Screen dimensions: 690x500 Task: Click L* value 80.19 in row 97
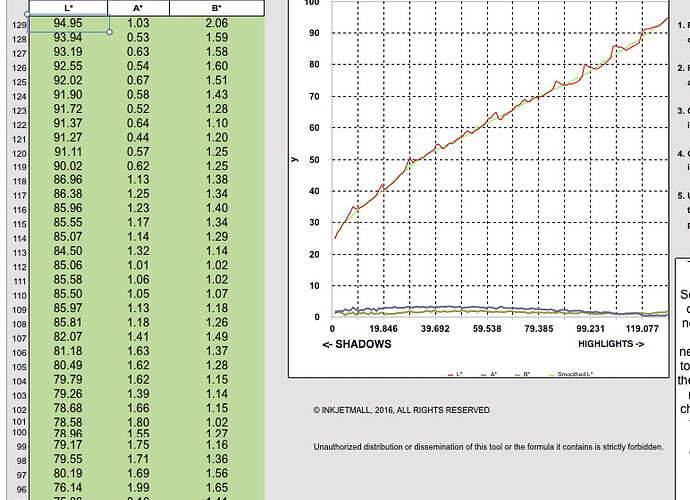tap(68, 473)
